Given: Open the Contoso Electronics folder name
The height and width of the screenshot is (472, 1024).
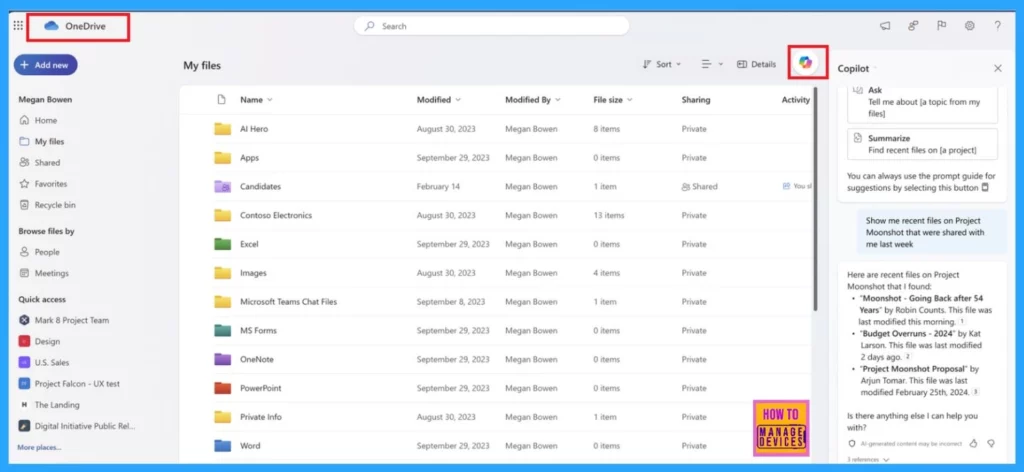Looking at the screenshot, I should pyautogui.click(x=276, y=215).
